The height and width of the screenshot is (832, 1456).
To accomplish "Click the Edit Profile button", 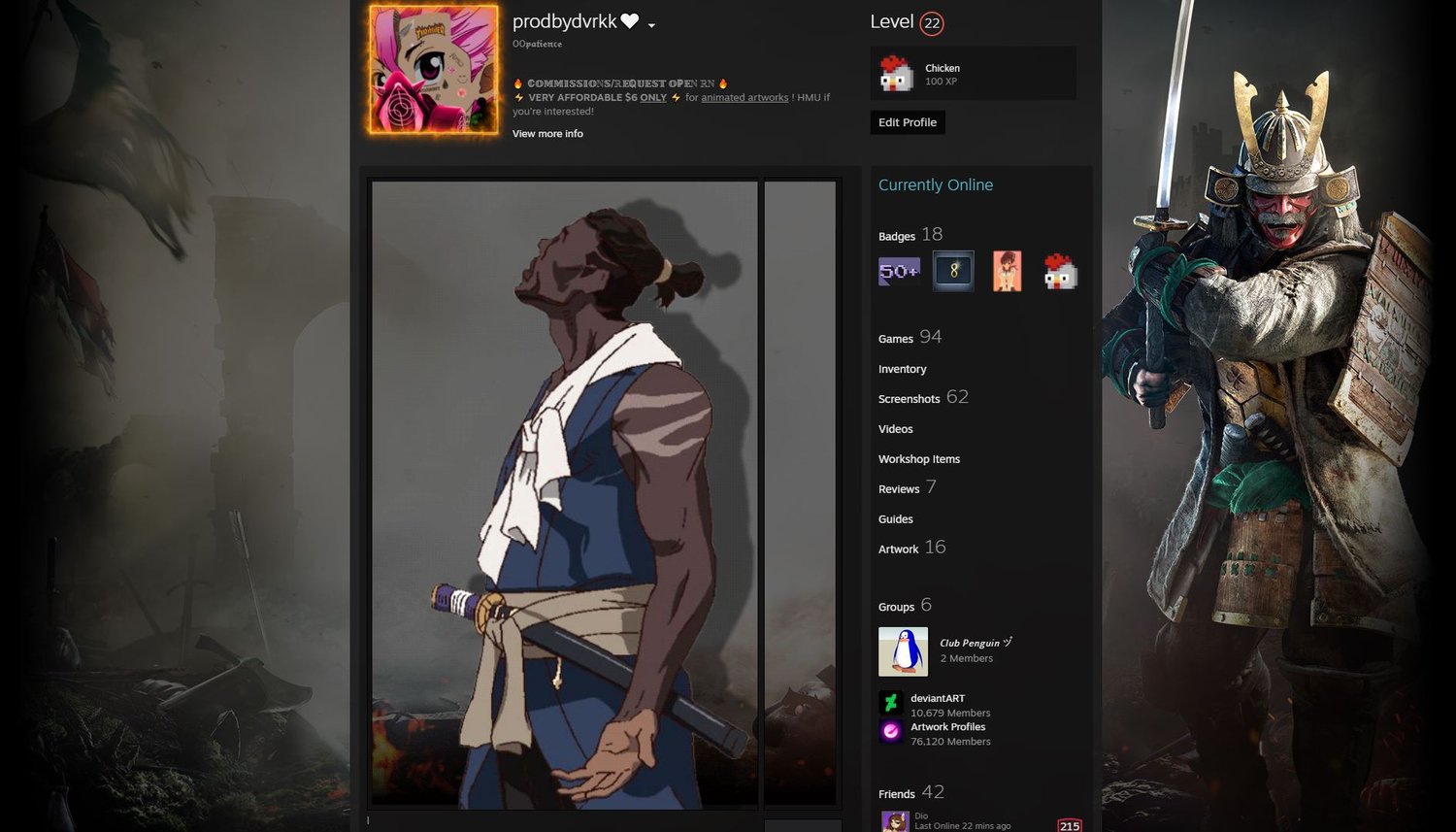I will (908, 122).
